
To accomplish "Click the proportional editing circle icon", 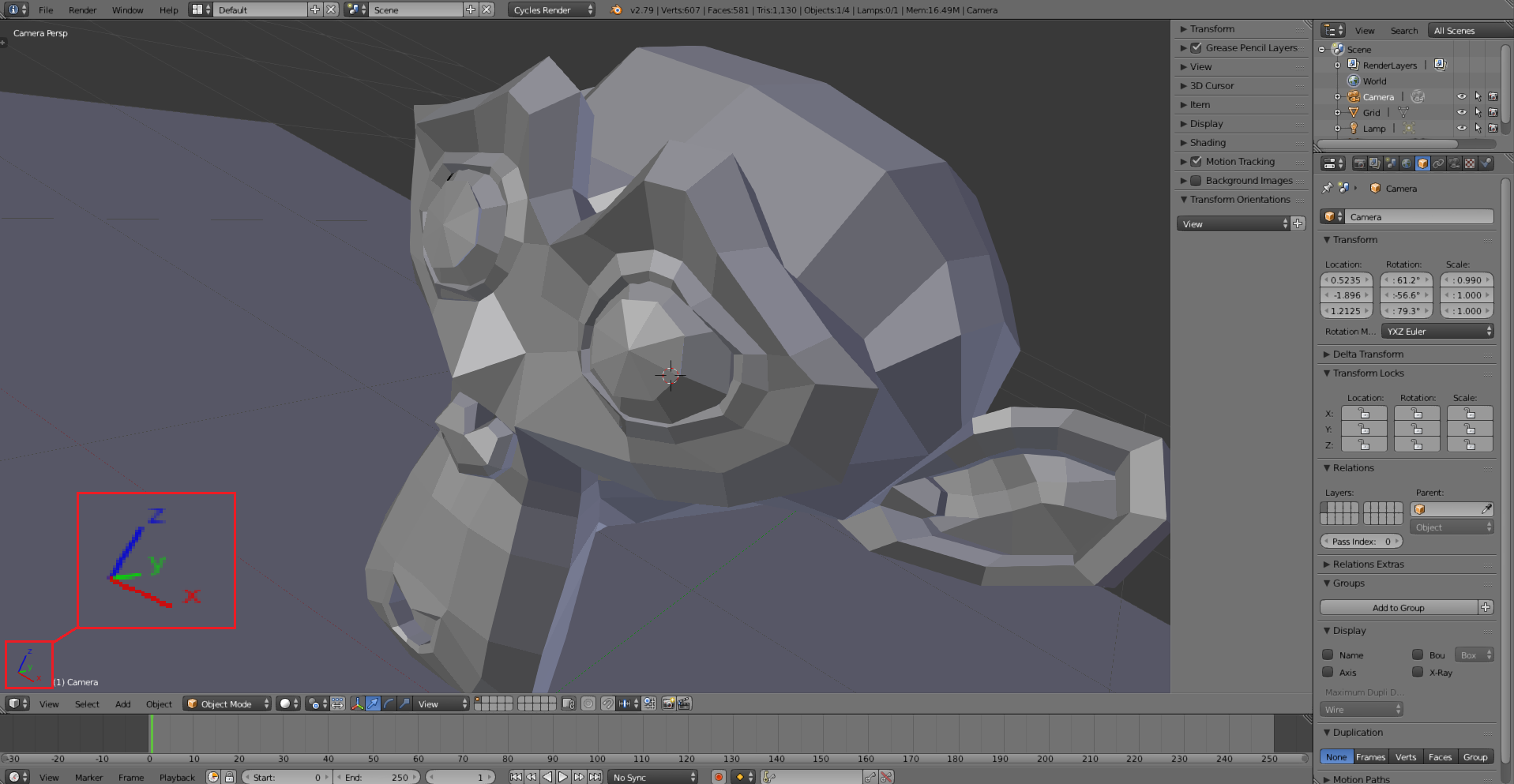I will click(588, 703).
